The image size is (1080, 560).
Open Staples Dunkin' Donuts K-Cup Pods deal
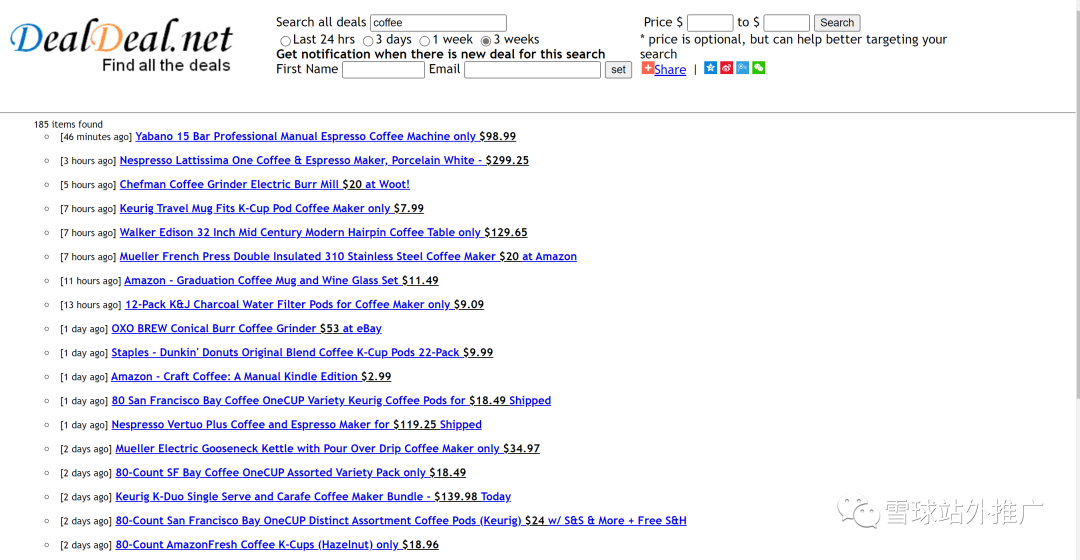coord(302,353)
